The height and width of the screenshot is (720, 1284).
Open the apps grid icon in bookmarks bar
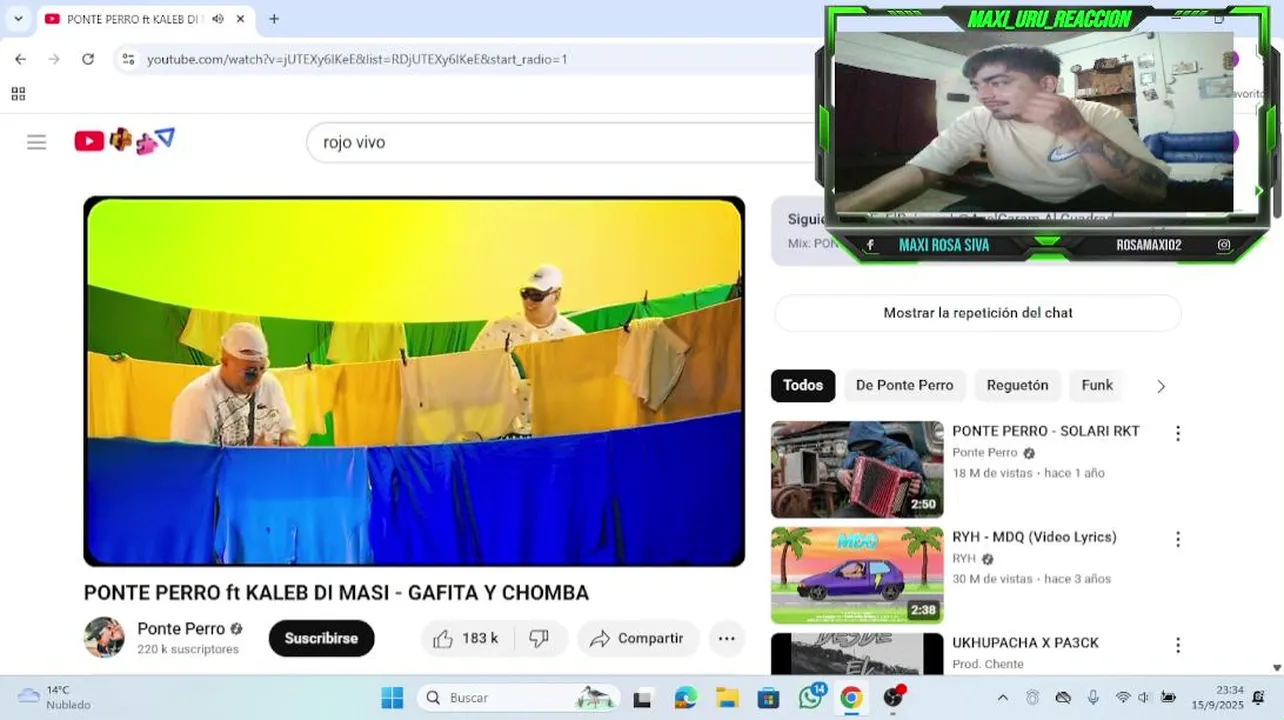18,94
